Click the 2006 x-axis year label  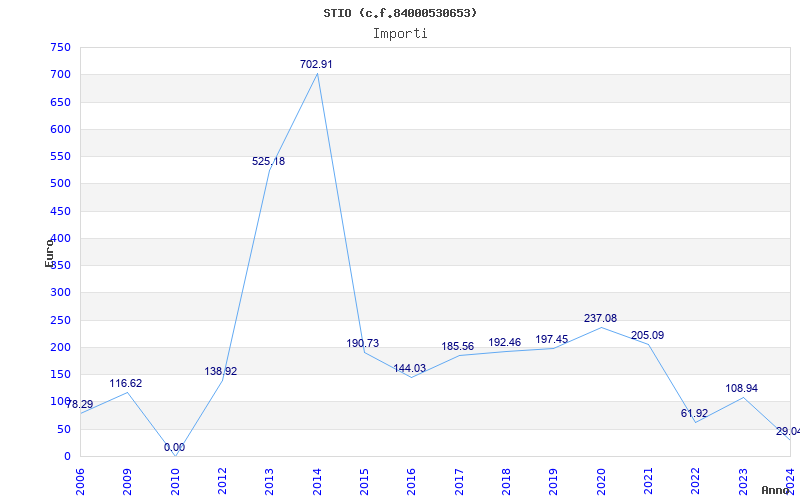click(80, 482)
